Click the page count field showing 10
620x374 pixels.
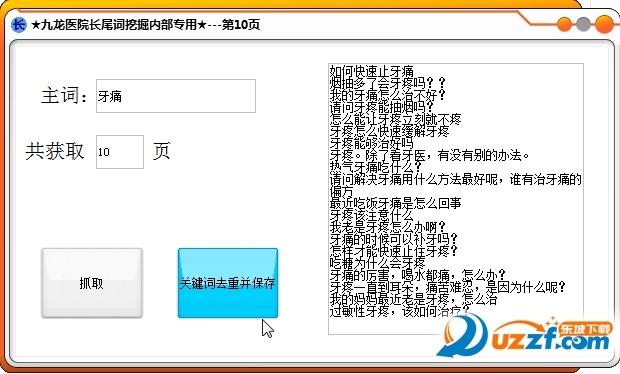click(120, 152)
